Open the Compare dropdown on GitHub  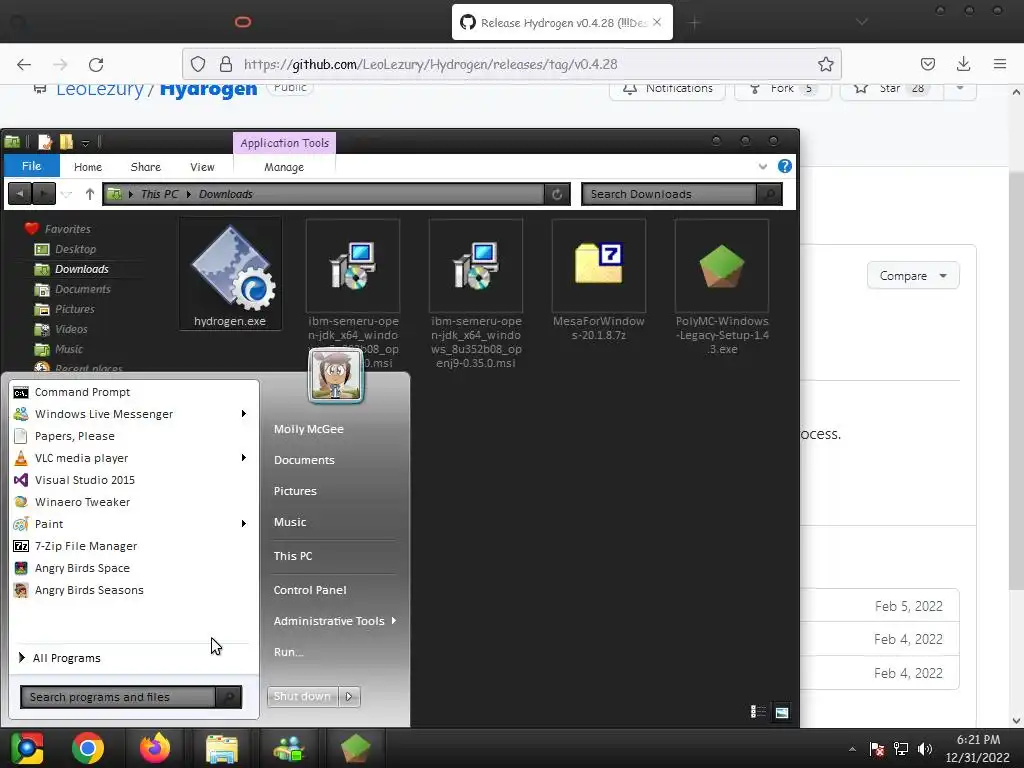pos(913,276)
